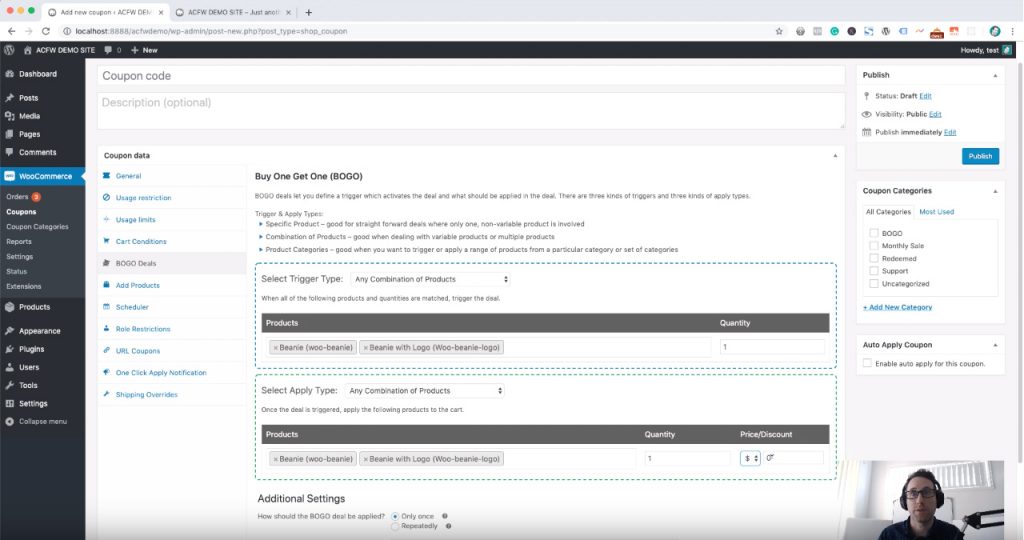Open the Chrome three-dot menu
Screen dimensions: 1024x540
pyautogui.click(x=1012, y=31)
